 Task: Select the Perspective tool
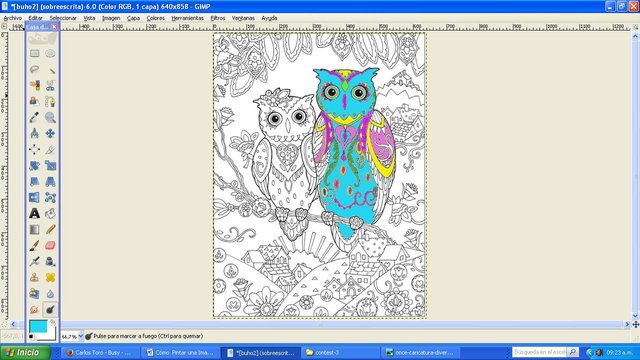click(50, 181)
